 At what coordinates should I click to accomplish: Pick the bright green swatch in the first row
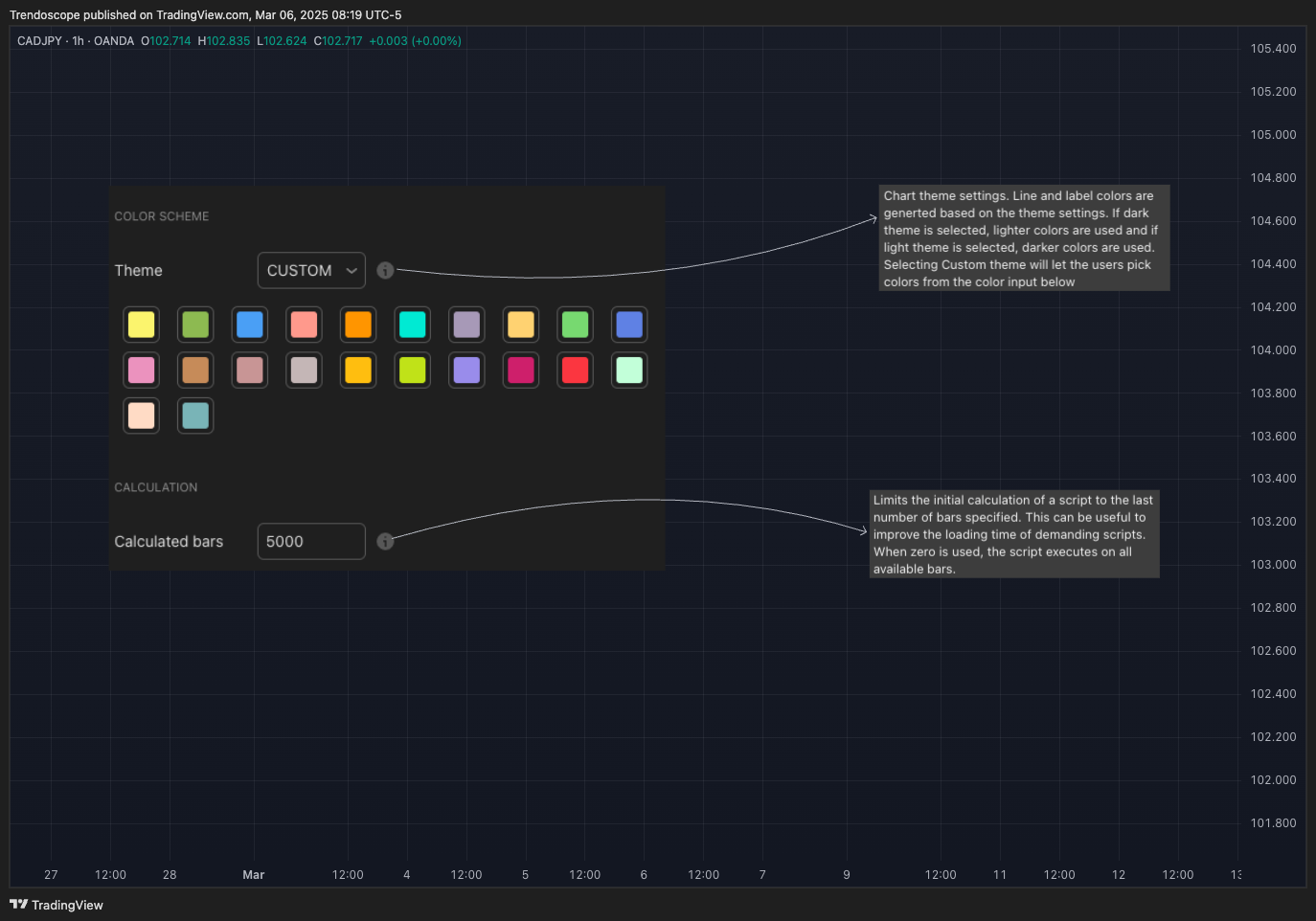click(x=576, y=325)
